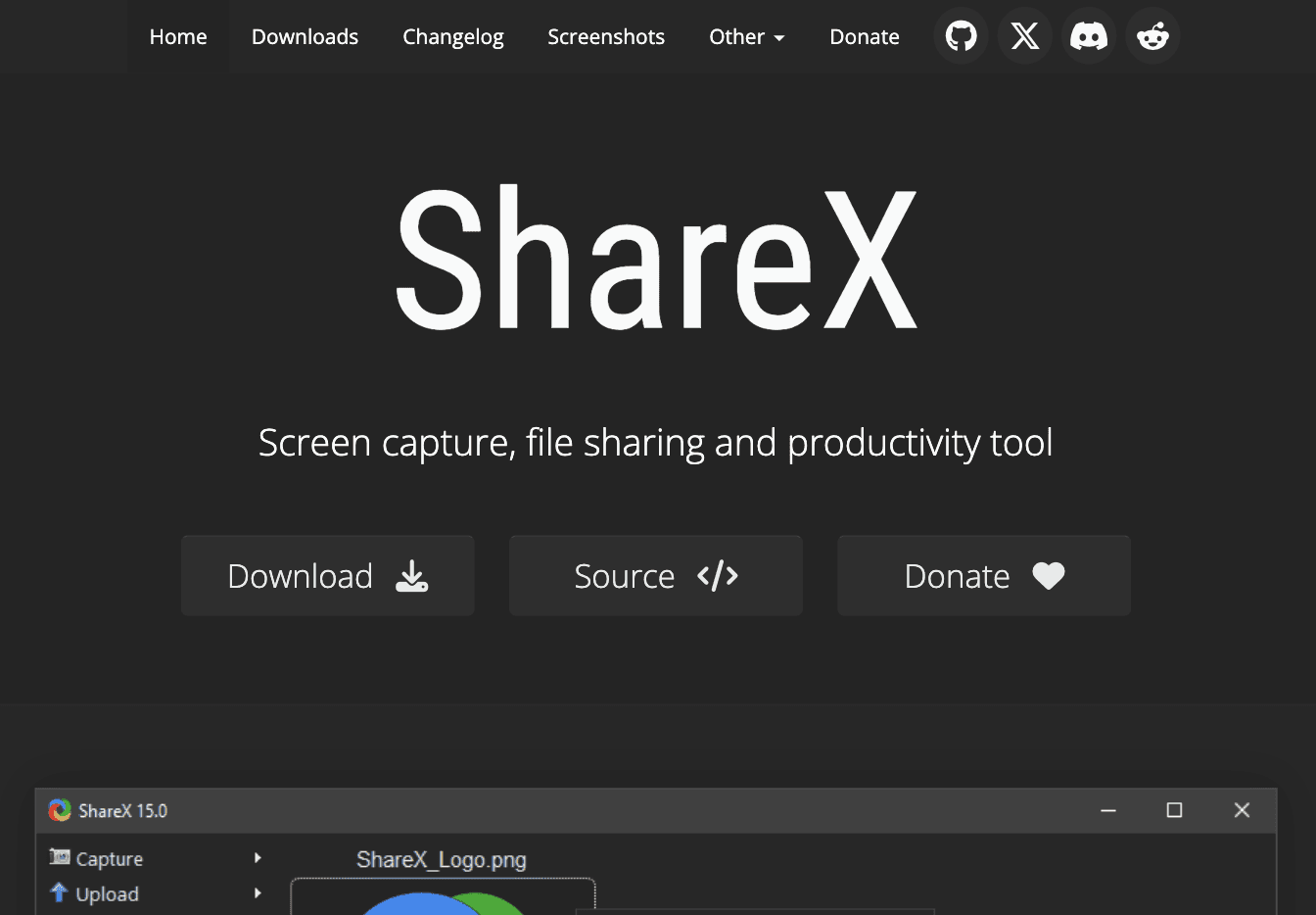1316x915 pixels.
Task: Open the Screenshots nav item
Action: point(606,36)
